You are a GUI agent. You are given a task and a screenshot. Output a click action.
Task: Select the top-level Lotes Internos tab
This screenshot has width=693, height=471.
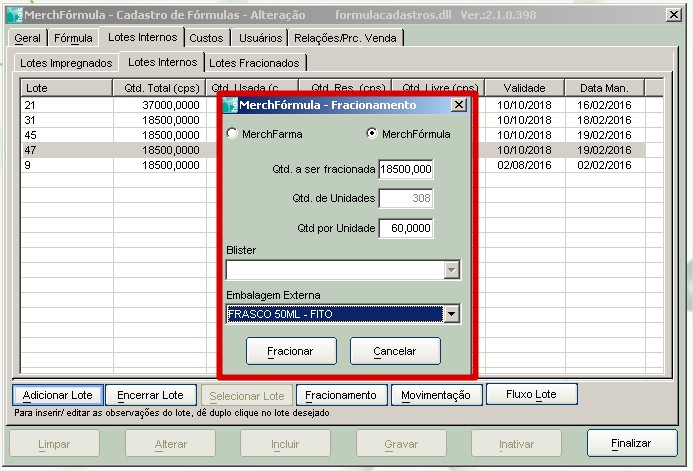(142, 37)
